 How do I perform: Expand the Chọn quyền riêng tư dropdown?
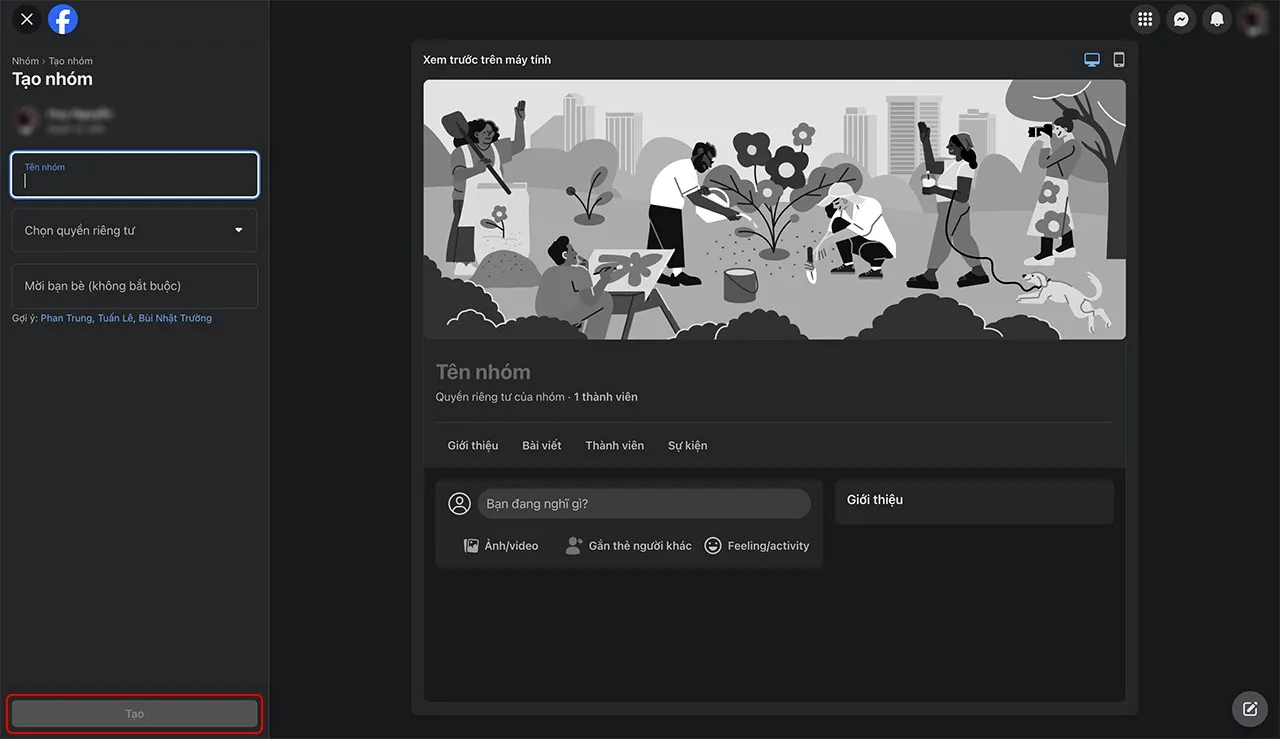coord(134,230)
